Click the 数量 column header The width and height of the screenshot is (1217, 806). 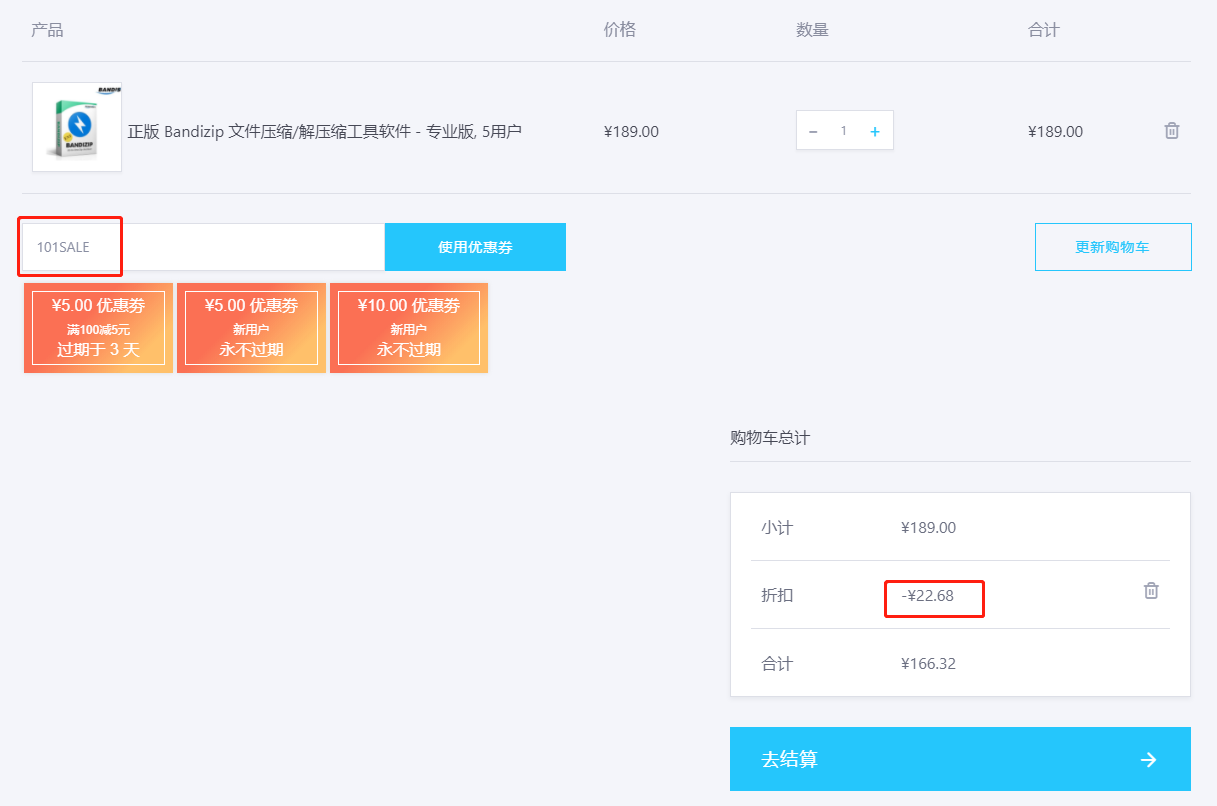tap(812, 30)
